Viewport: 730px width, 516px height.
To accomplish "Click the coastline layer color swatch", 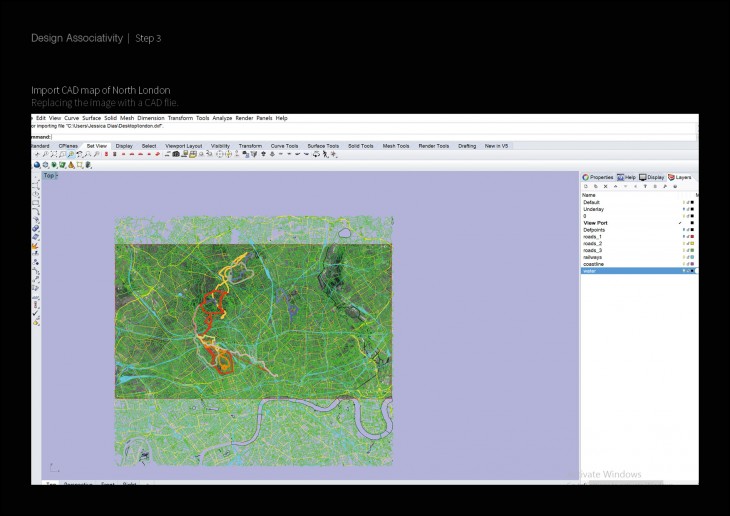I will 693,264.
